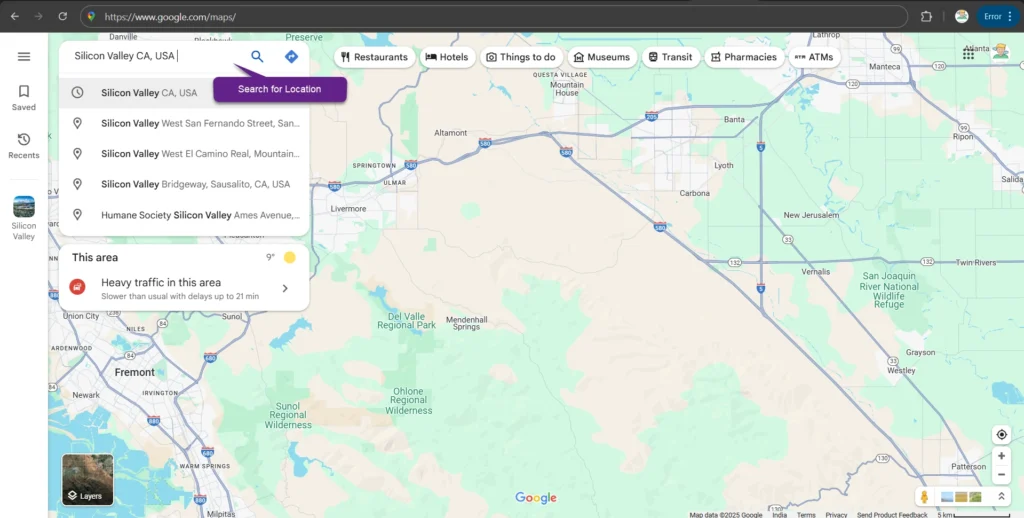Click the browser address bar URL
The image size is (1024, 518).
[x=170, y=17]
